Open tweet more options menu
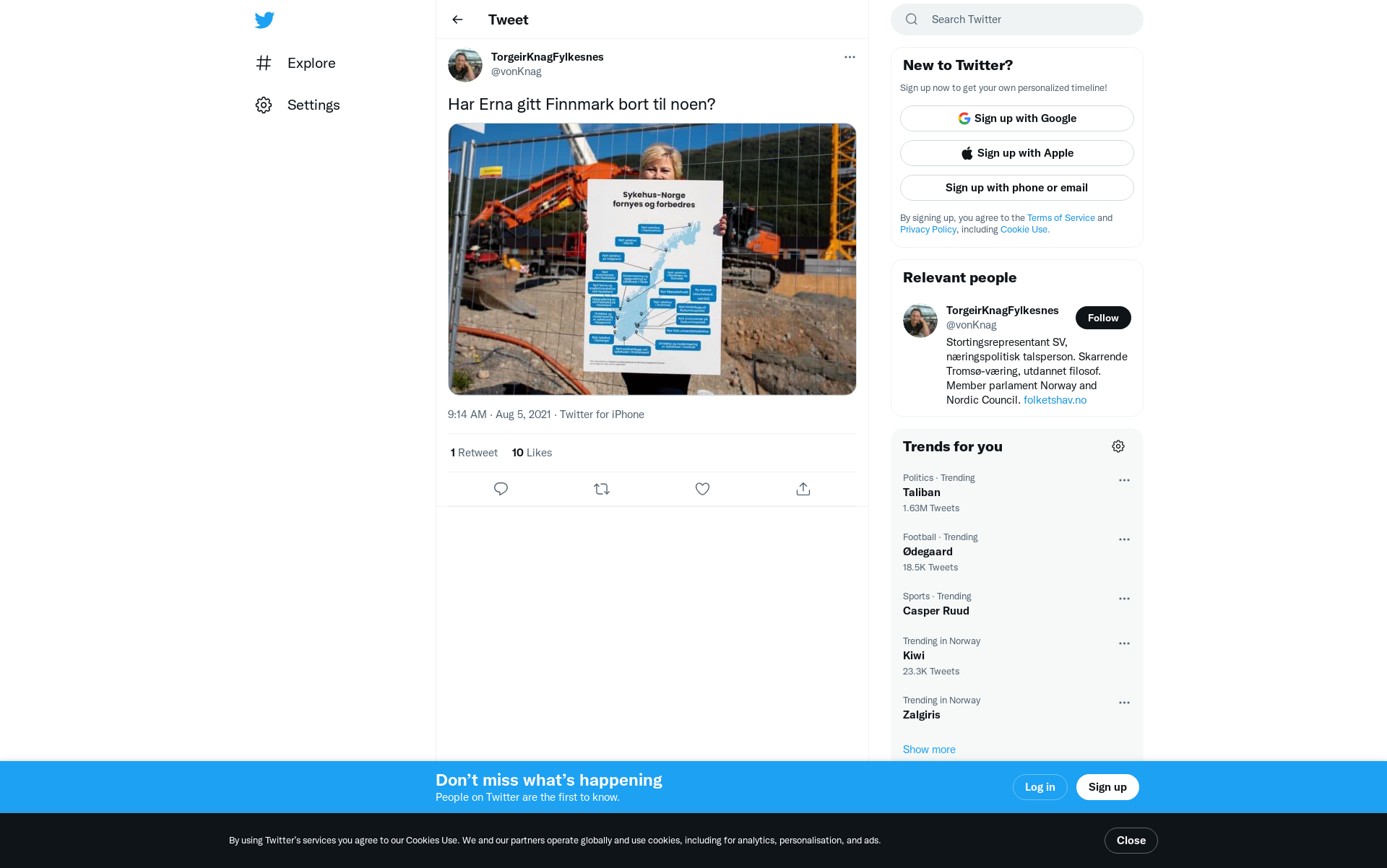The image size is (1387, 868). [850, 57]
